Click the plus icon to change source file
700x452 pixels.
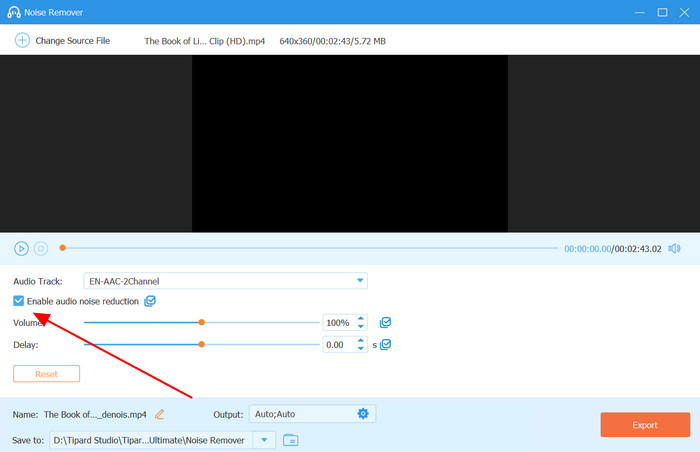coord(22,40)
